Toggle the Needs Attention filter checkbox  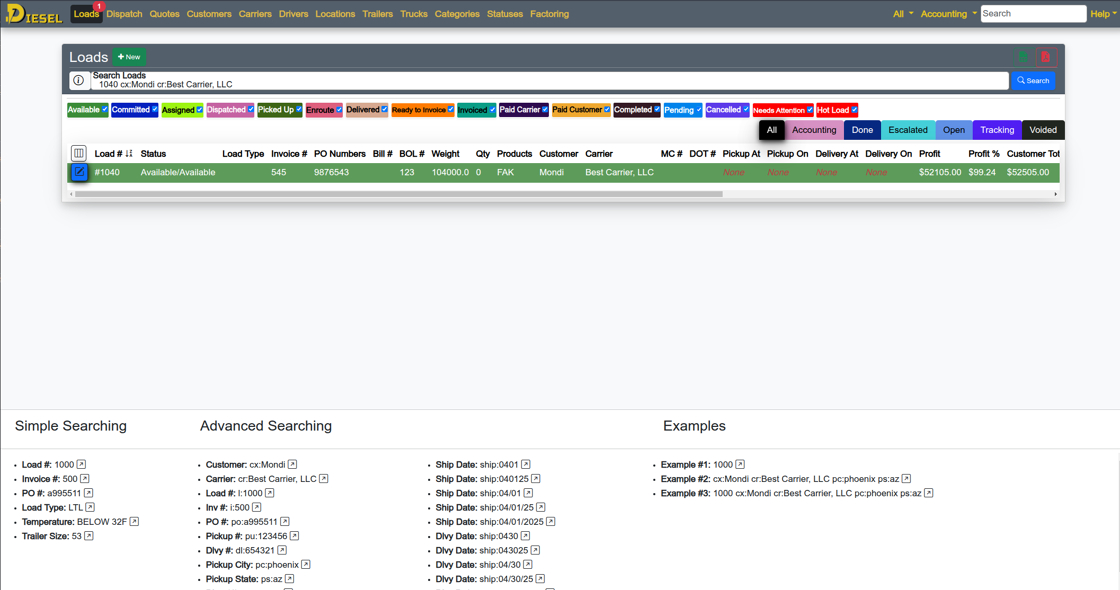pyautogui.click(x=809, y=109)
